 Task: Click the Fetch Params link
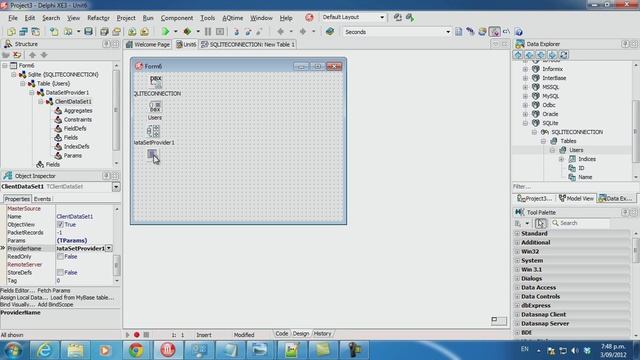[x=54, y=290]
